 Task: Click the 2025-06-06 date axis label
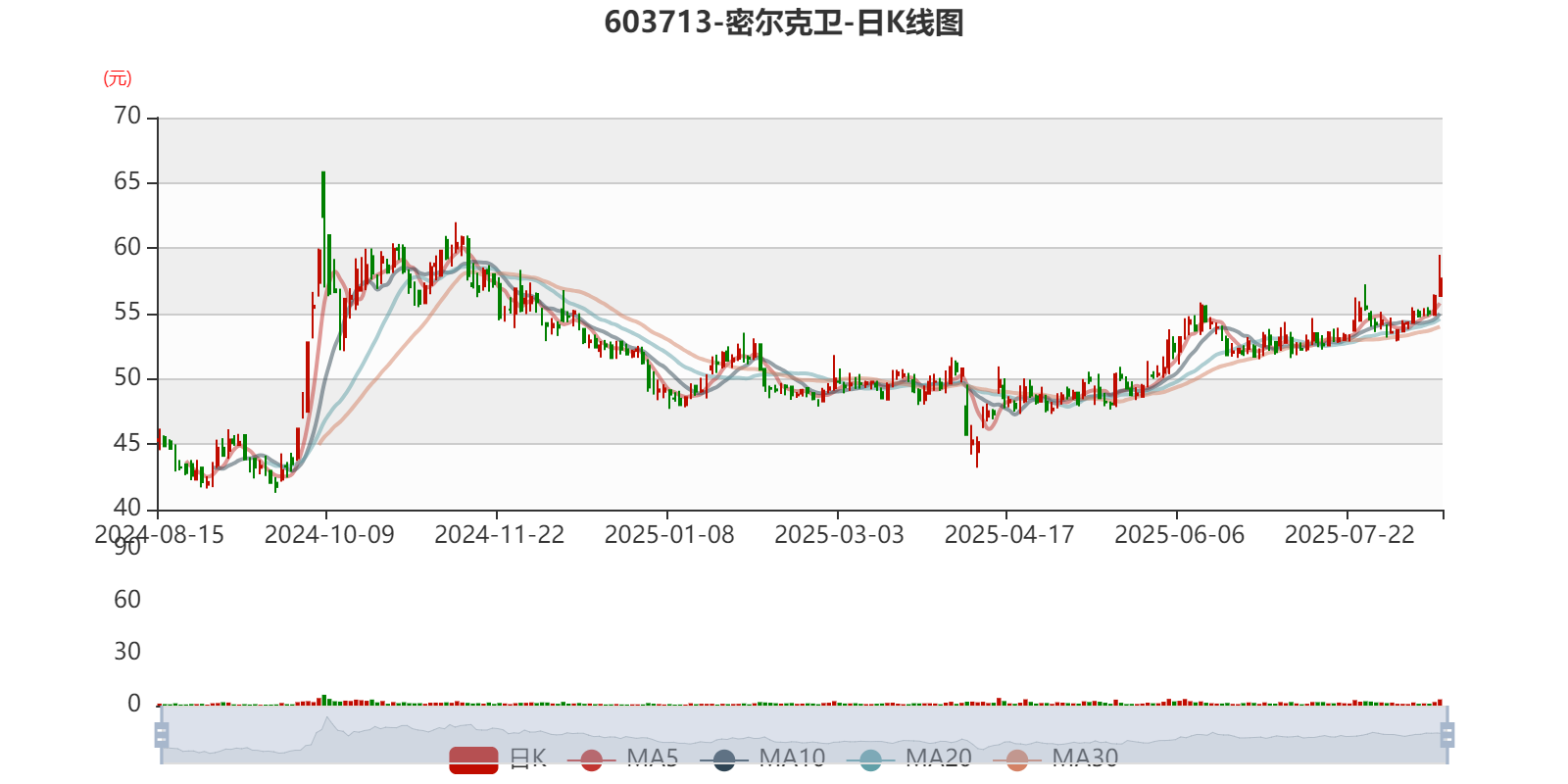click(x=1180, y=535)
